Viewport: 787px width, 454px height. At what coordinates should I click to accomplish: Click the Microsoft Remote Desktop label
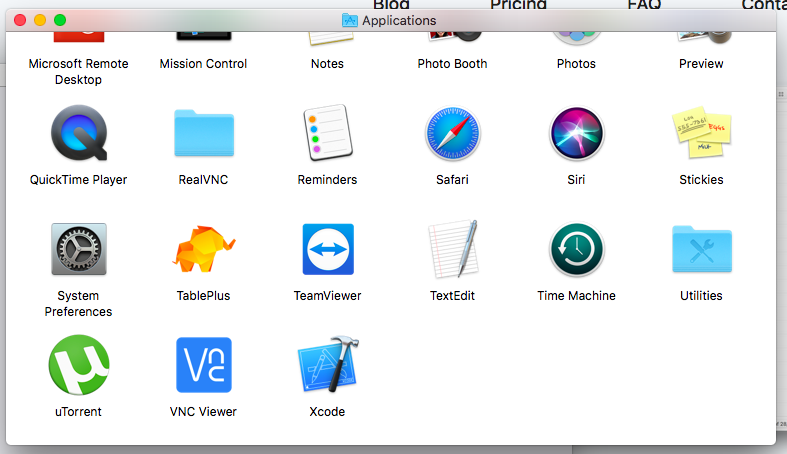[x=78, y=72]
